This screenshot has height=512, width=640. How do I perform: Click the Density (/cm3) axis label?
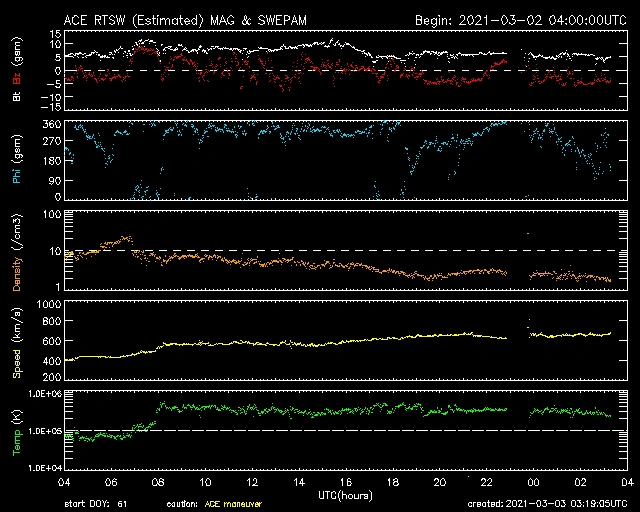(17, 250)
